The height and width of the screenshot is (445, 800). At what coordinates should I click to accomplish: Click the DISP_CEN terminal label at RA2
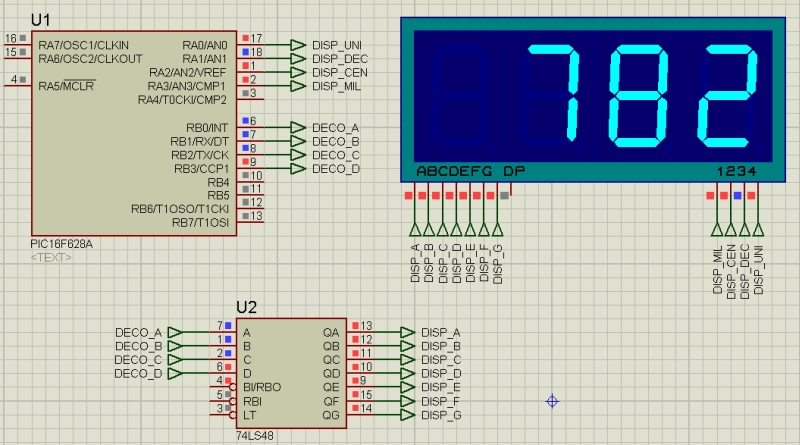click(x=340, y=72)
